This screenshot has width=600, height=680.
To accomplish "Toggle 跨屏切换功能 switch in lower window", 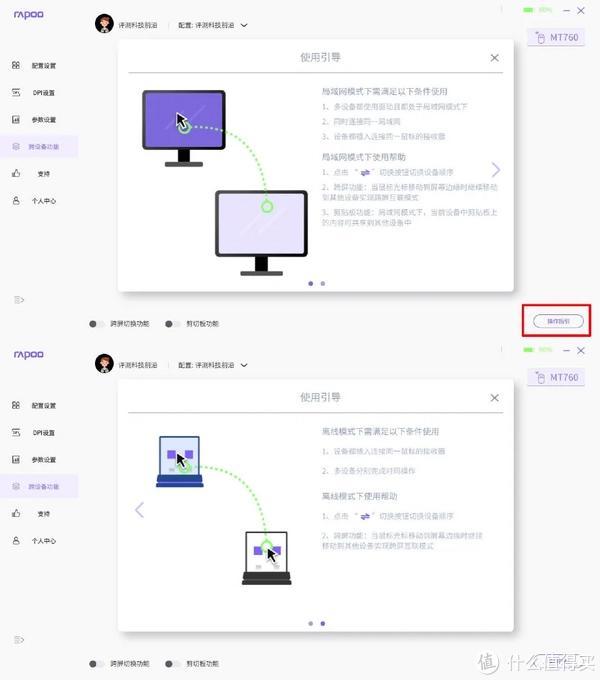I will 96,664.
